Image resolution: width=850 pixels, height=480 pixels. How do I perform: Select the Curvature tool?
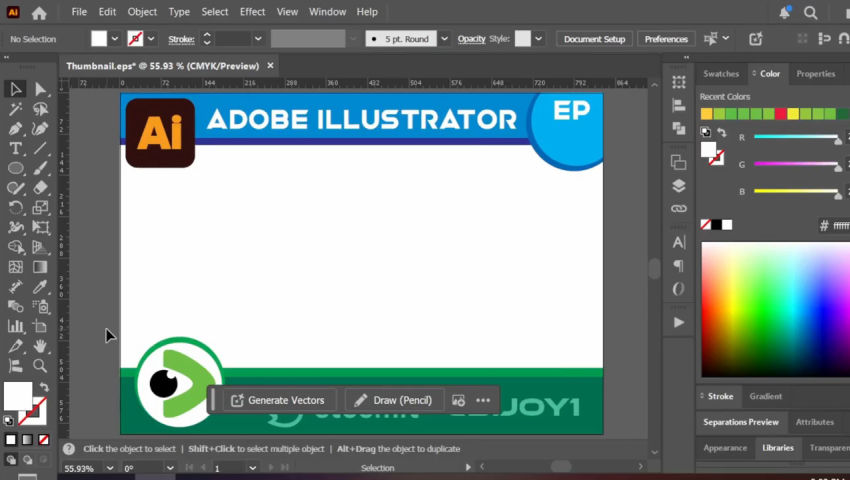[x=40, y=129]
